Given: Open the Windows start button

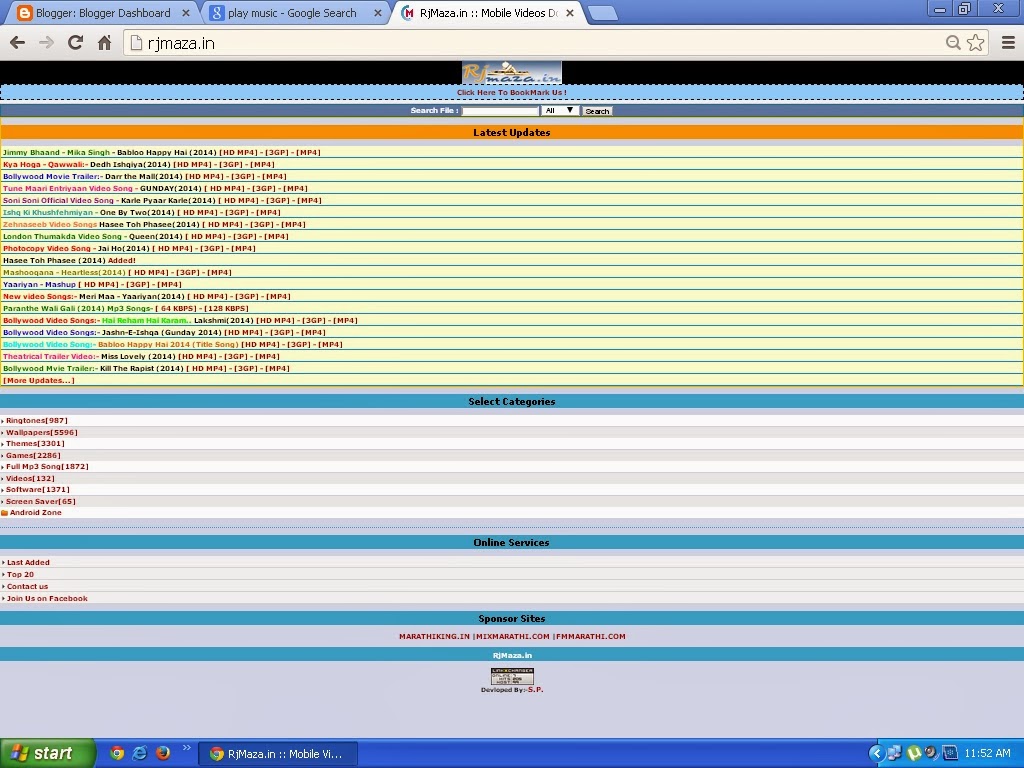Looking at the screenshot, I should coord(48,753).
